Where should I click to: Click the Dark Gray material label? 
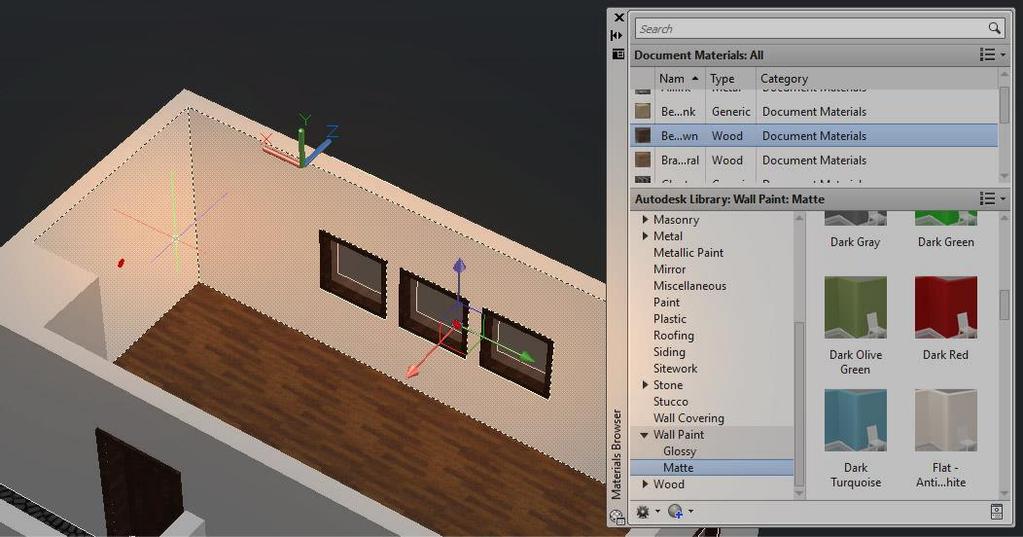(x=855, y=242)
